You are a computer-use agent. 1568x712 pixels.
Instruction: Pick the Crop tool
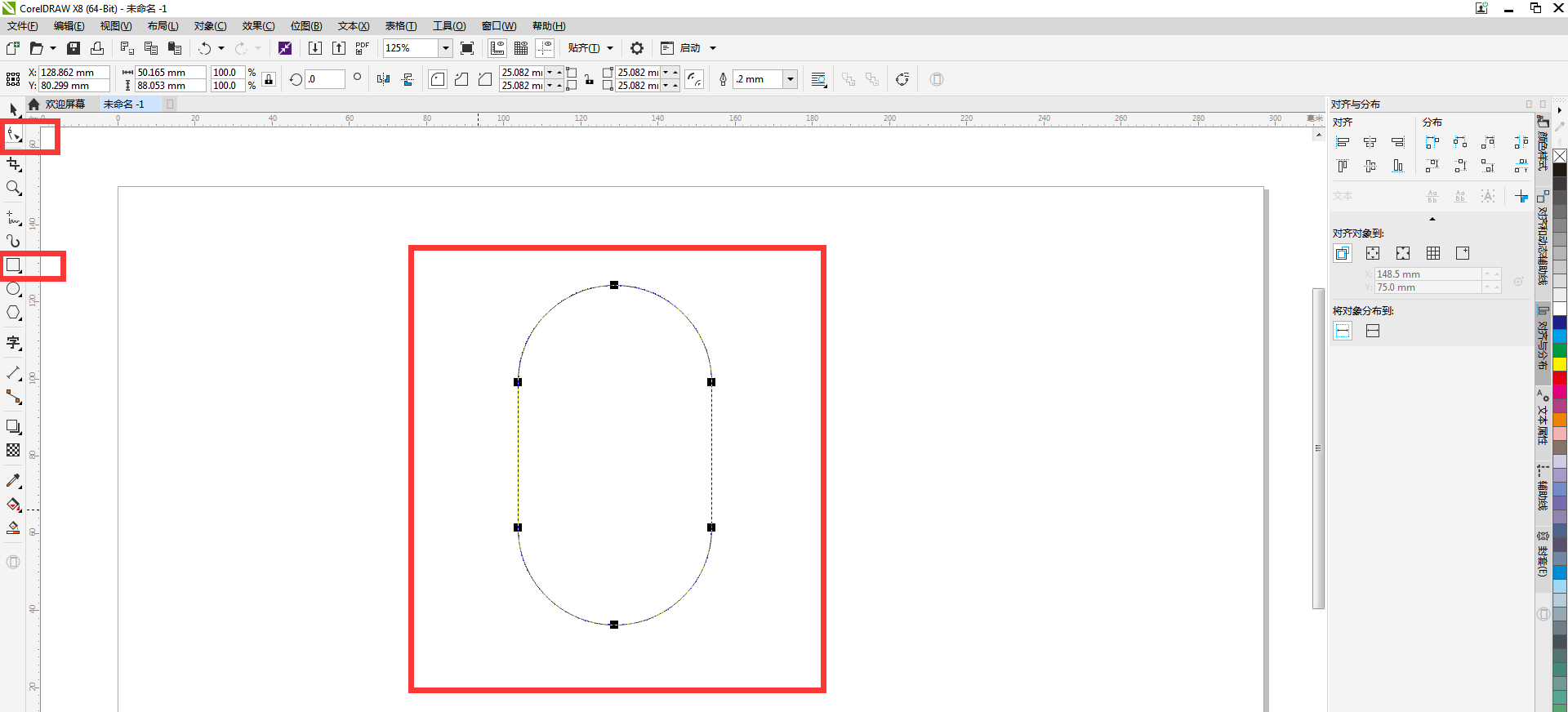(x=14, y=164)
